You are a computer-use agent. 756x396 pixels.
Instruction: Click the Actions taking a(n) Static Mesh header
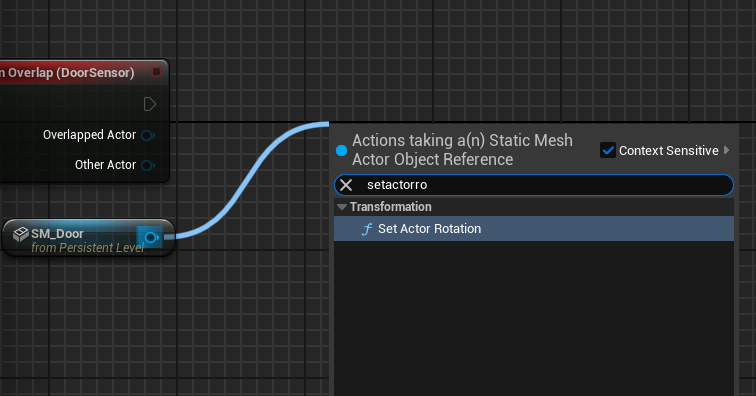pos(462,150)
